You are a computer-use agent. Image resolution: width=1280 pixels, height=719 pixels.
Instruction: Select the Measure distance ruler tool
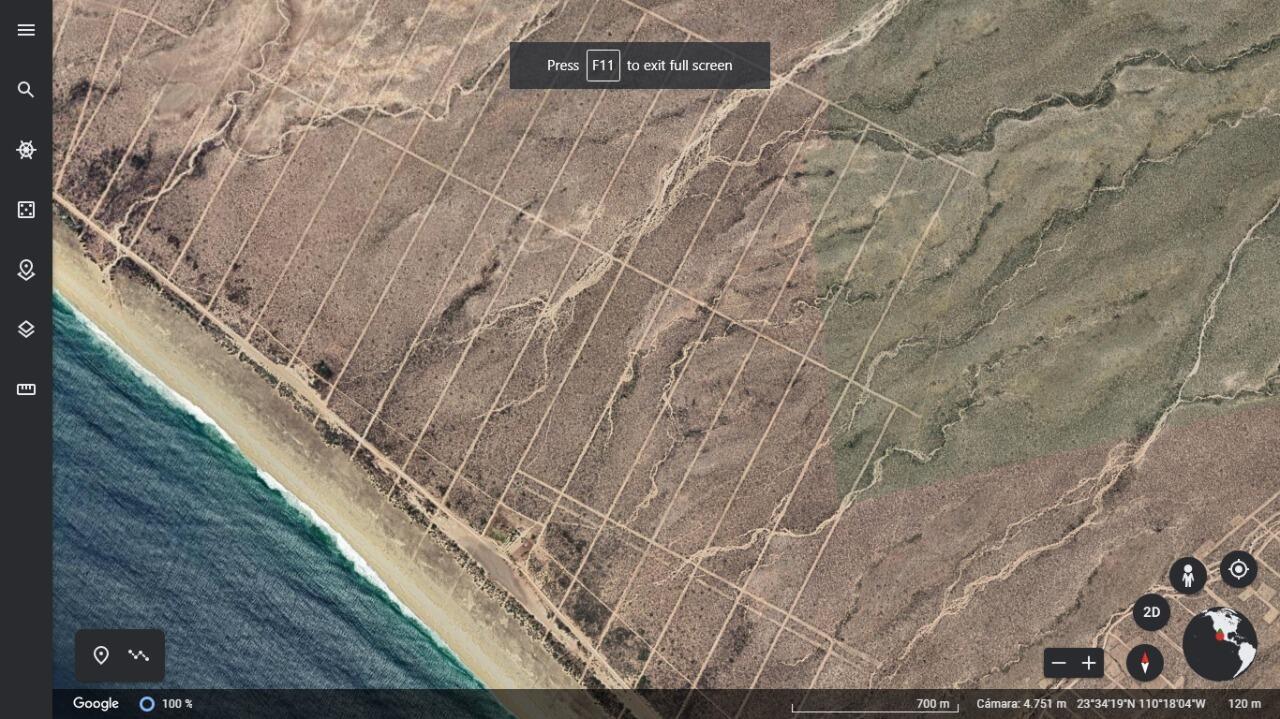click(x=26, y=389)
